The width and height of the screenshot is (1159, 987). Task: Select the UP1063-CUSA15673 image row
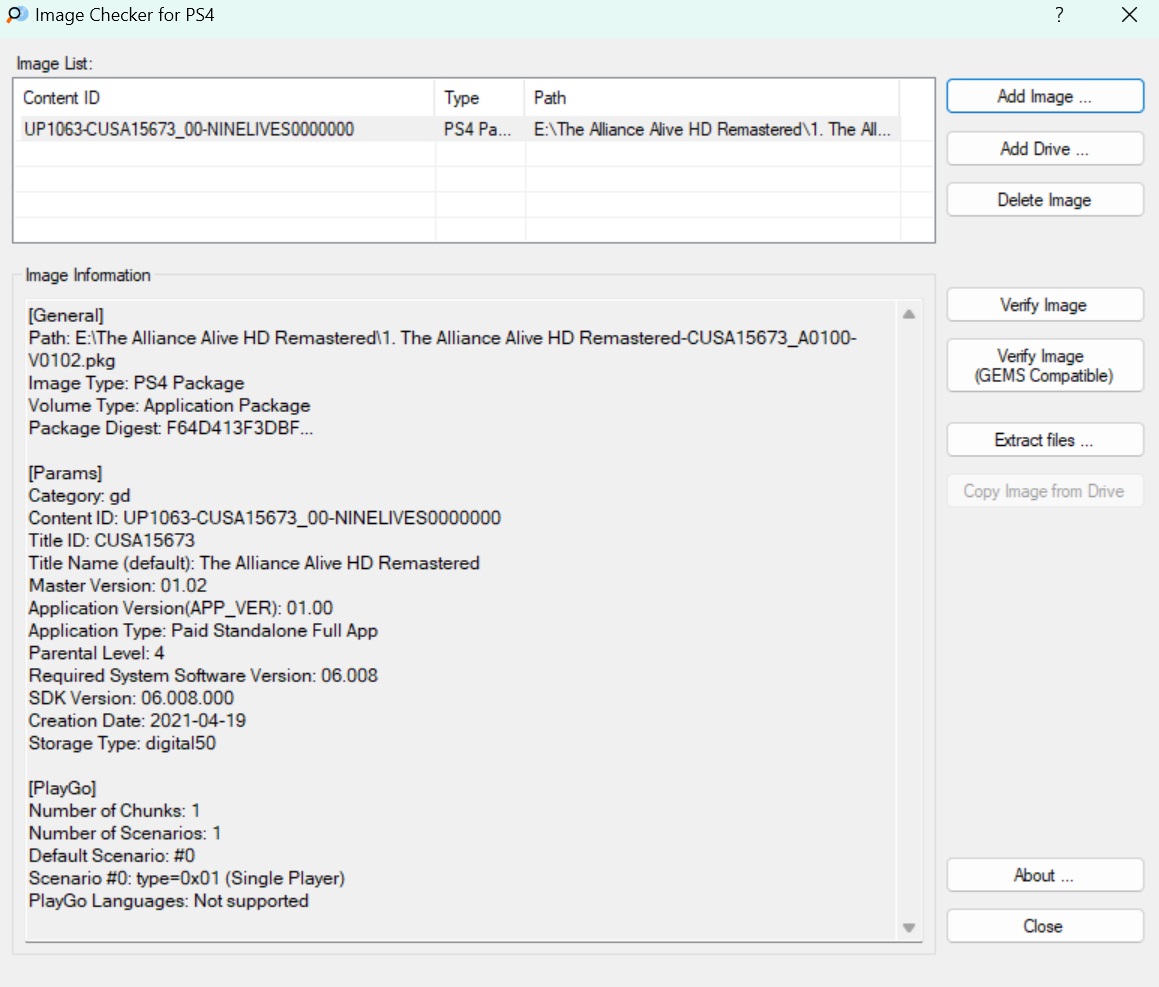(x=188, y=129)
